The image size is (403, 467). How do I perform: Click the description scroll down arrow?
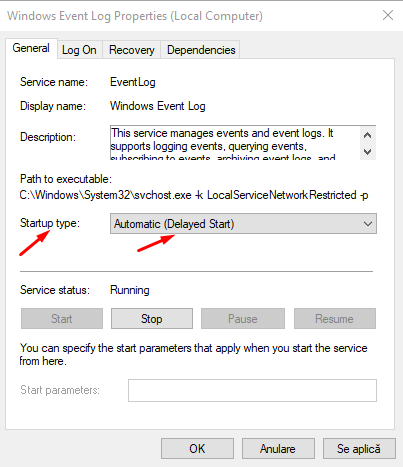pos(368,152)
